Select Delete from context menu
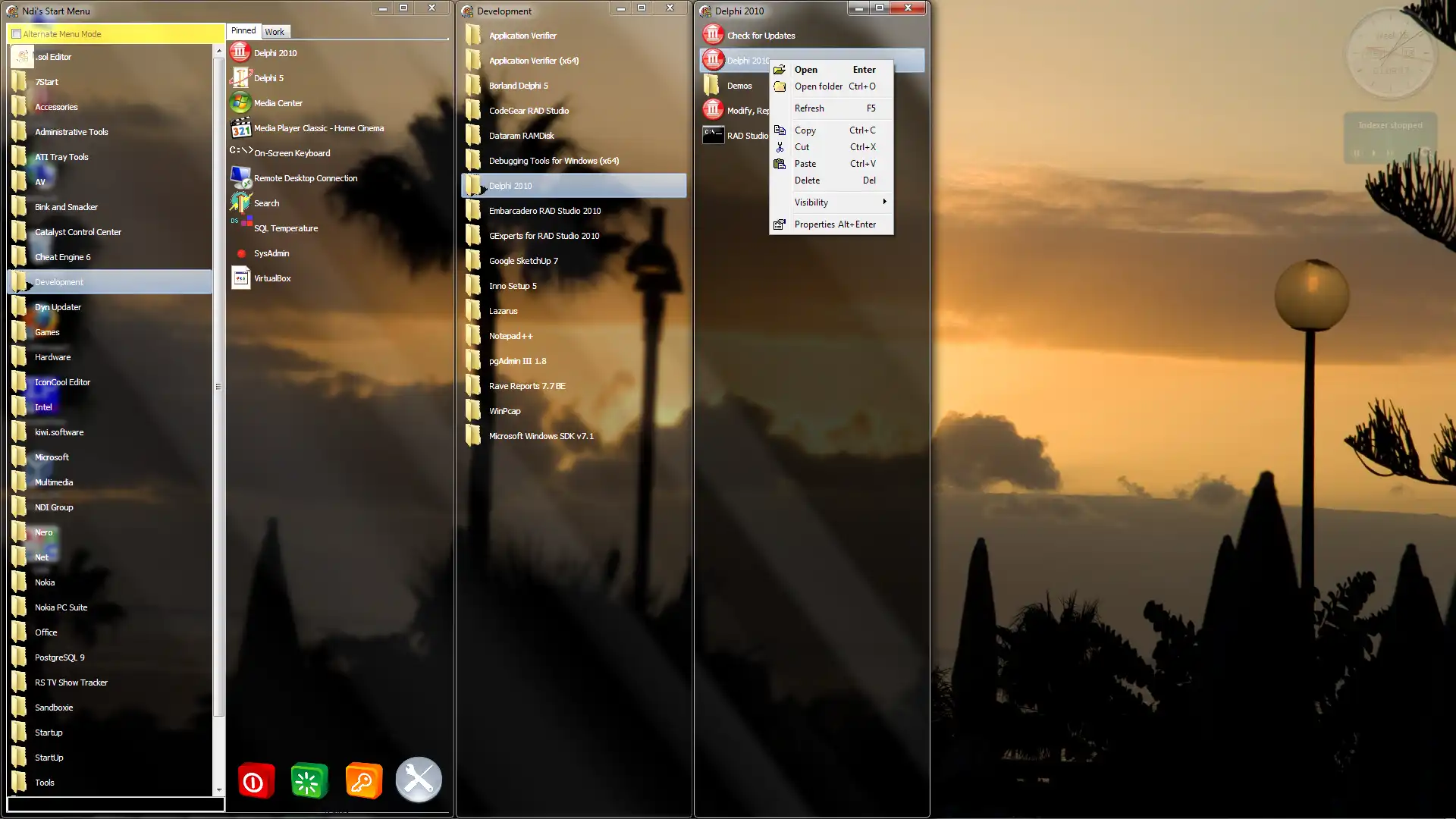This screenshot has height=819, width=1456. click(832, 180)
